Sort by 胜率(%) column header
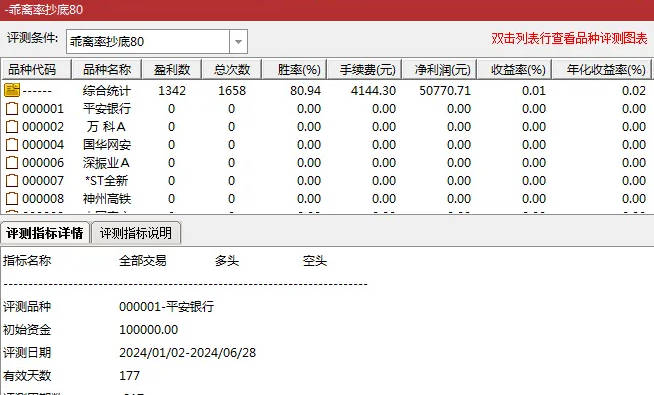This screenshot has width=654, height=395. click(x=294, y=69)
